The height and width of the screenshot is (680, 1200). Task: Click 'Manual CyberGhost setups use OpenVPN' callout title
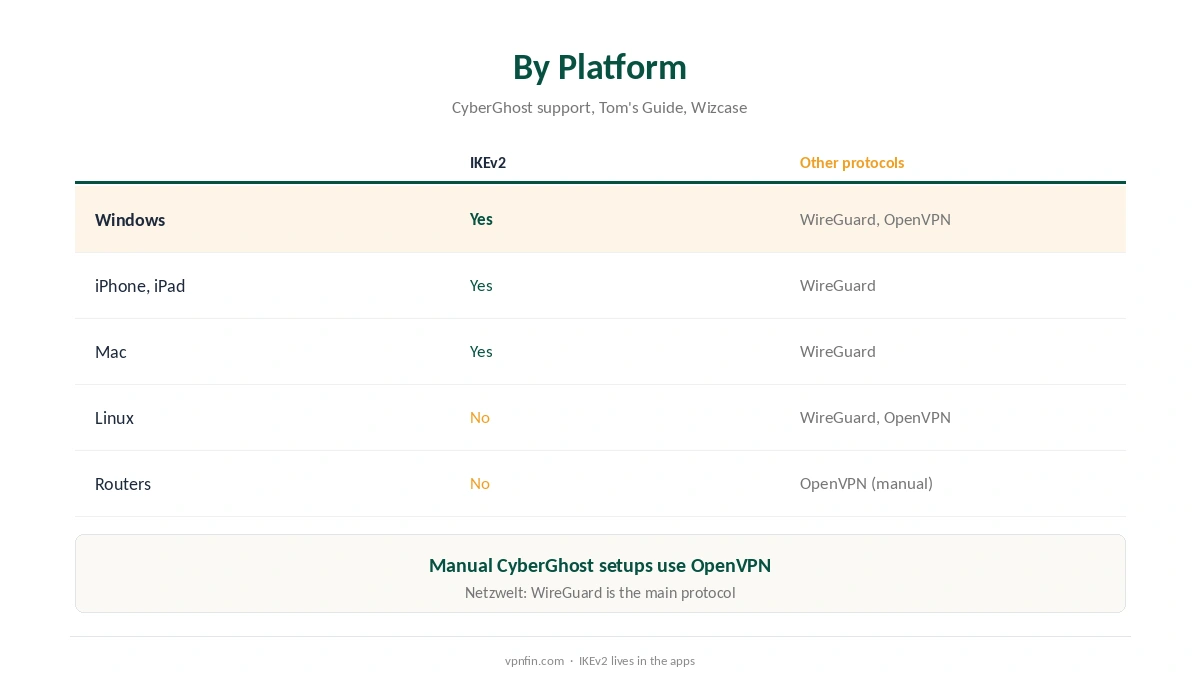pos(600,565)
